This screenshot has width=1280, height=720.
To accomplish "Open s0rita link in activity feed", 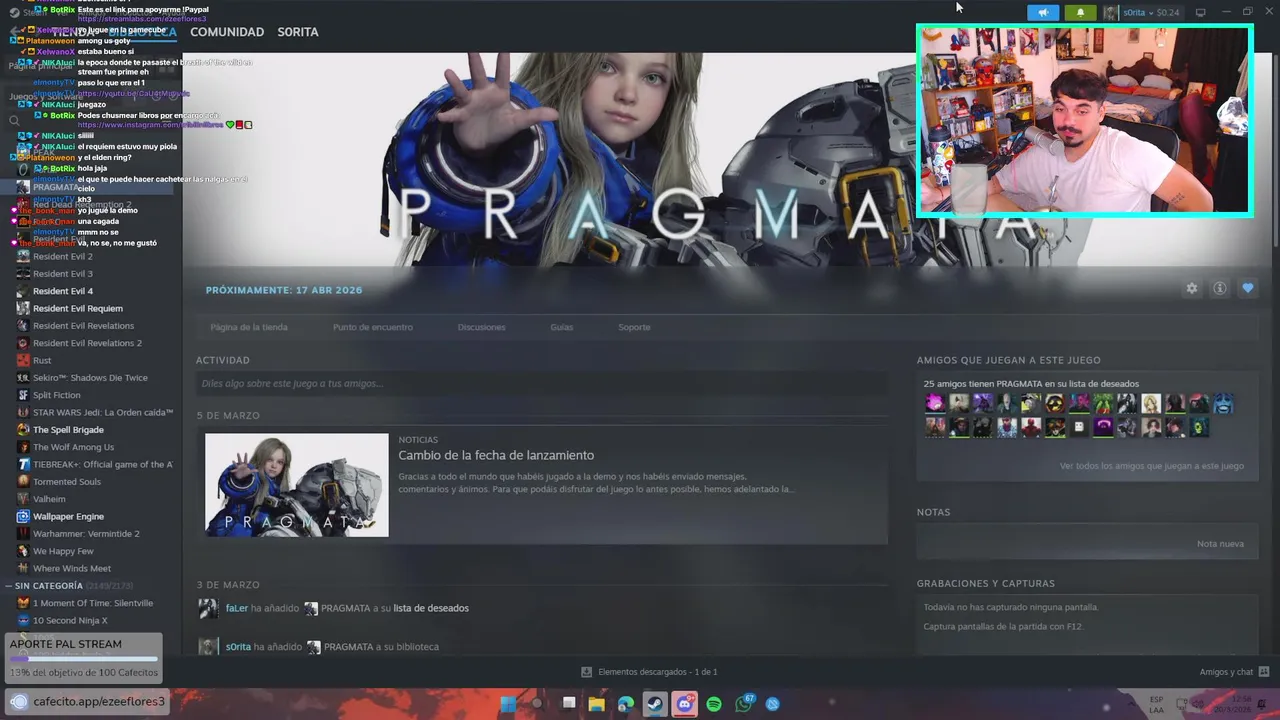I will pyautogui.click(x=238, y=647).
